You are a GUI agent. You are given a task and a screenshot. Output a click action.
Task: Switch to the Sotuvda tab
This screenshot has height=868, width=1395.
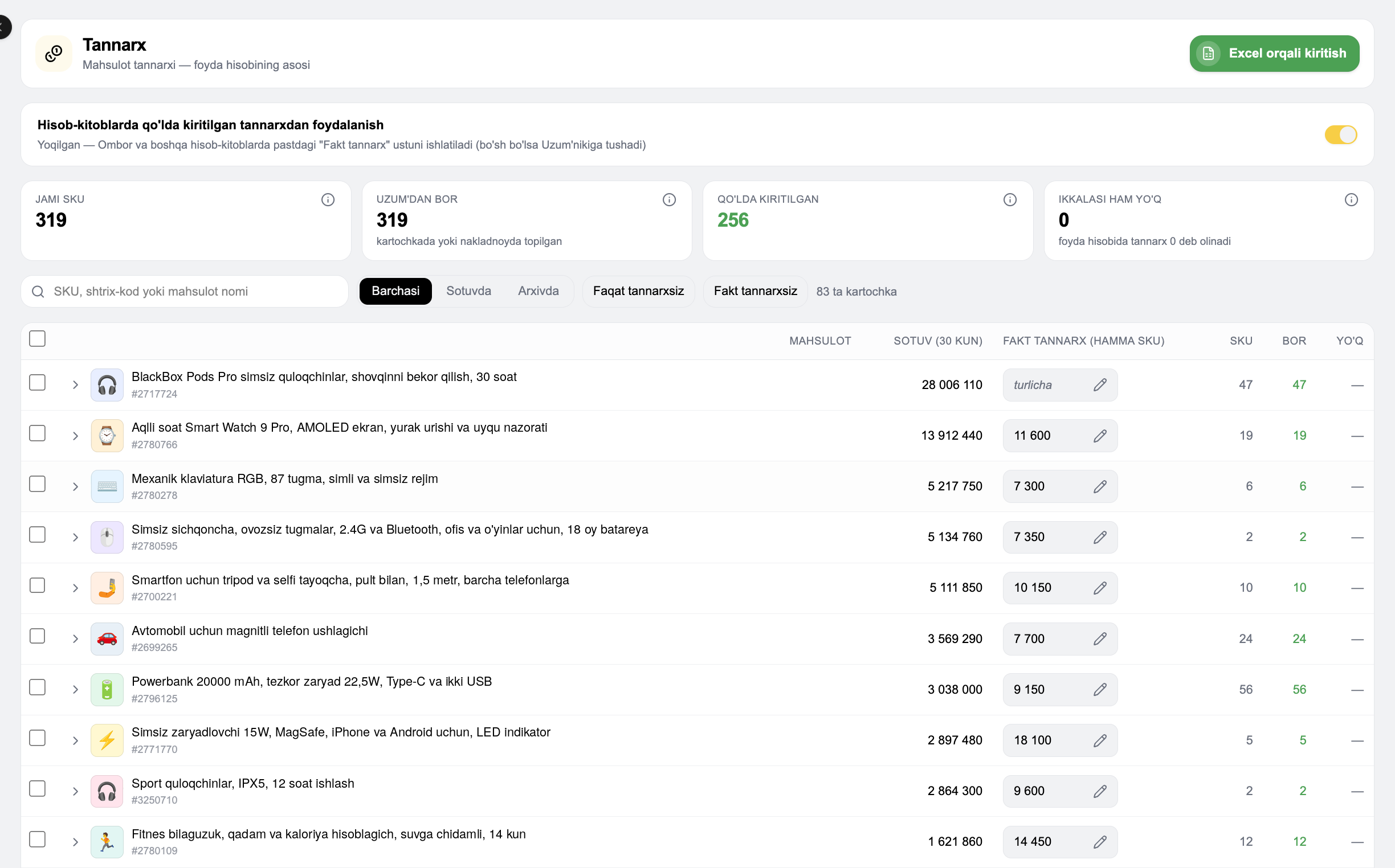tap(468, 291)
